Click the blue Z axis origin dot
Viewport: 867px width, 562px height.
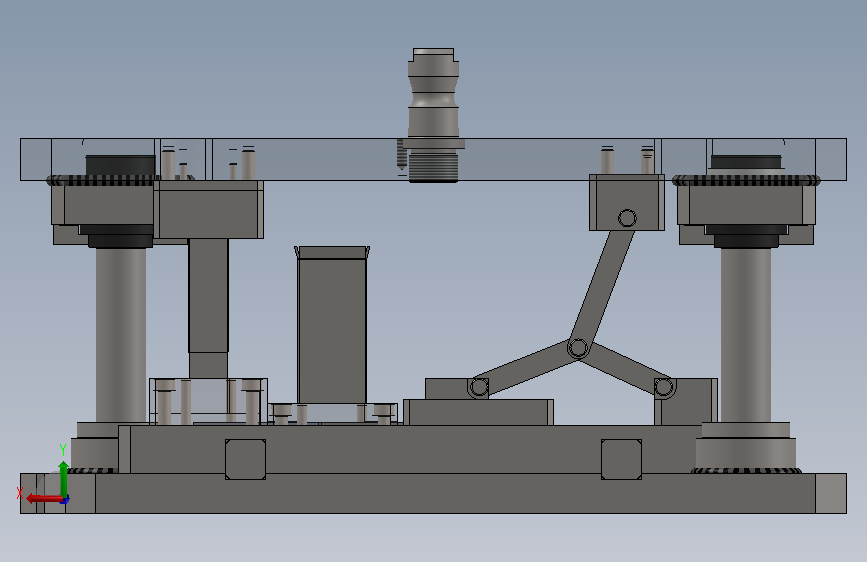(65, 500)
